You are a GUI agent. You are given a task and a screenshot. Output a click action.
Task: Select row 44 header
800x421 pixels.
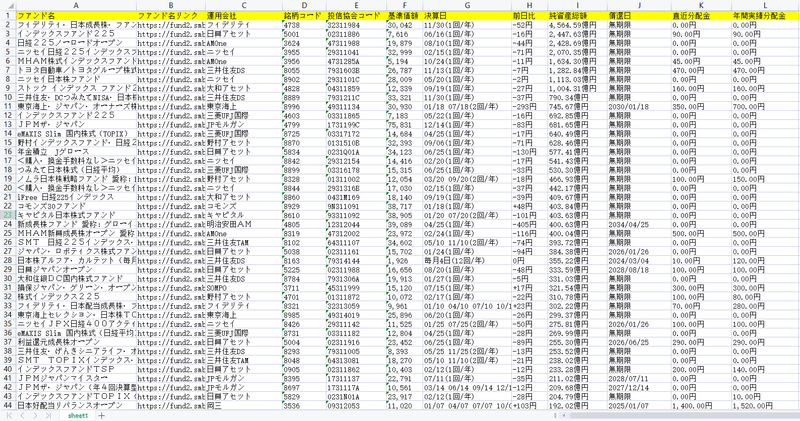(x=8, y=405)
